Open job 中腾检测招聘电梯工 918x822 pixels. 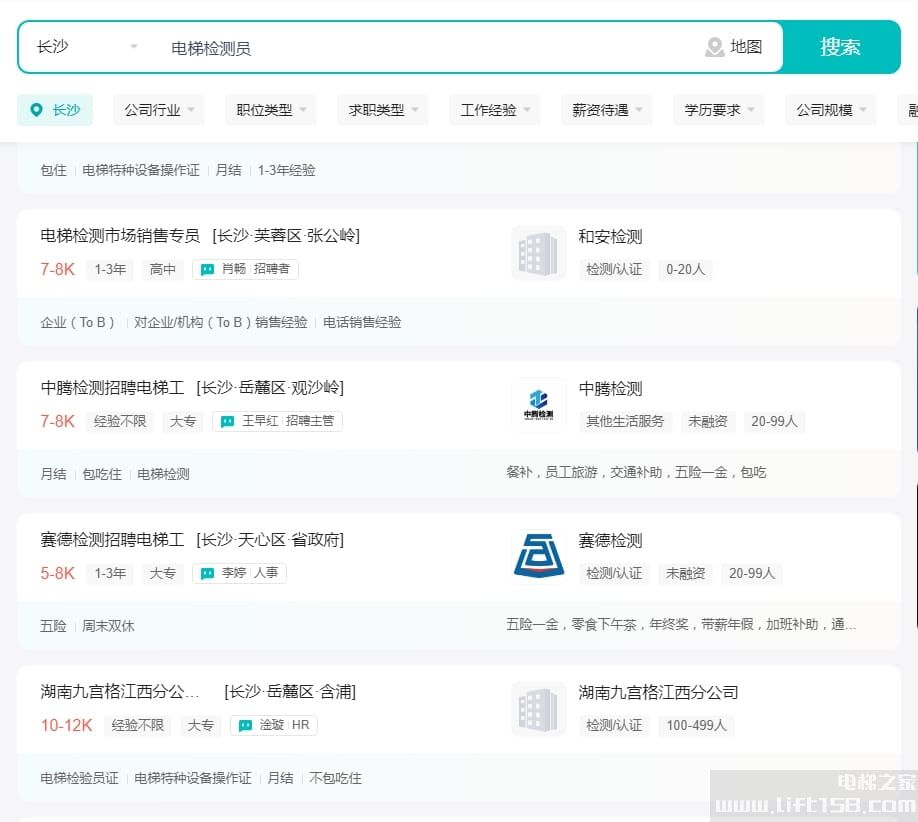[x=112, y=388]
